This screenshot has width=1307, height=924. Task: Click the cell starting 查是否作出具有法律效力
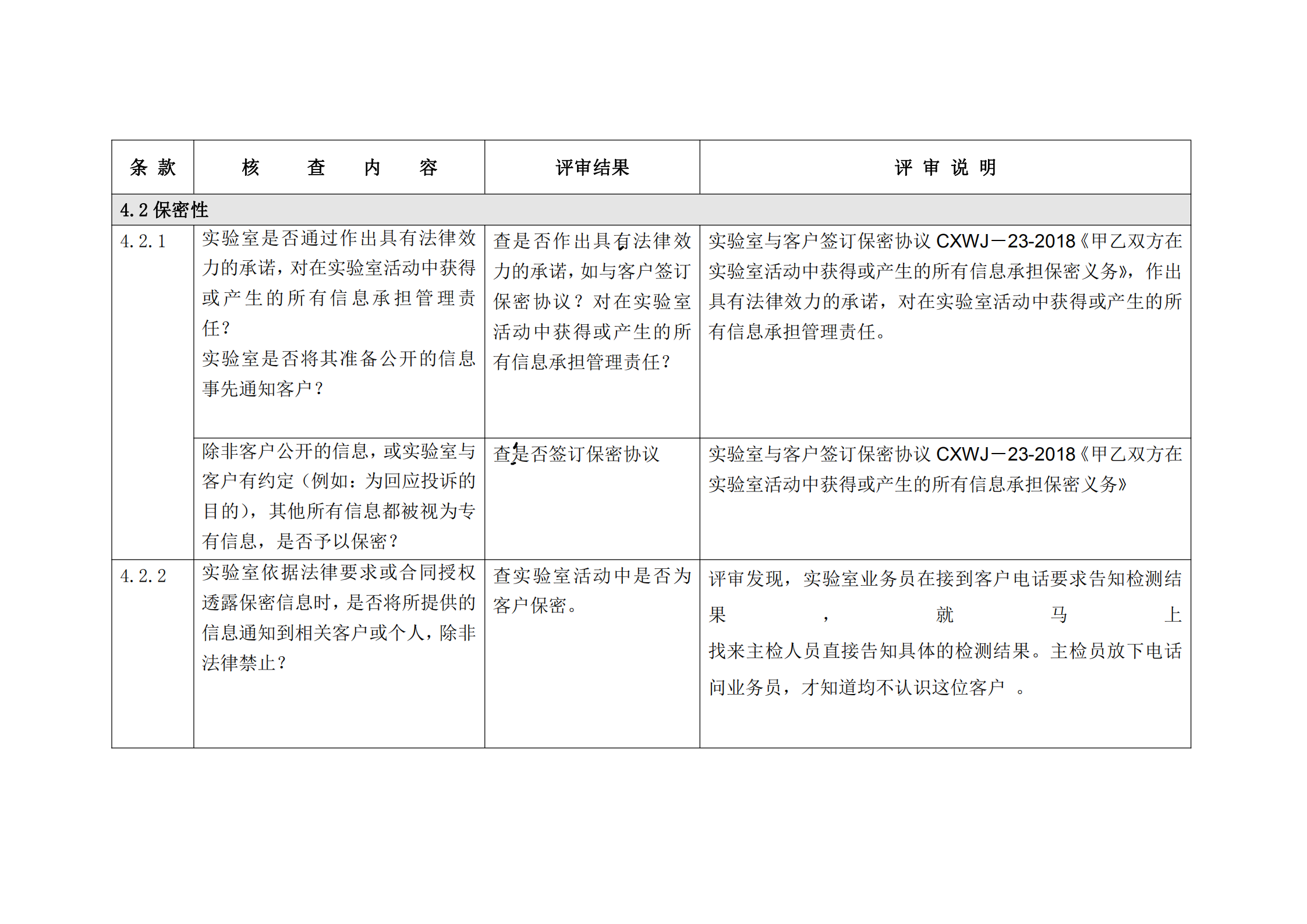pyautogui.click(x=591, y=301)
